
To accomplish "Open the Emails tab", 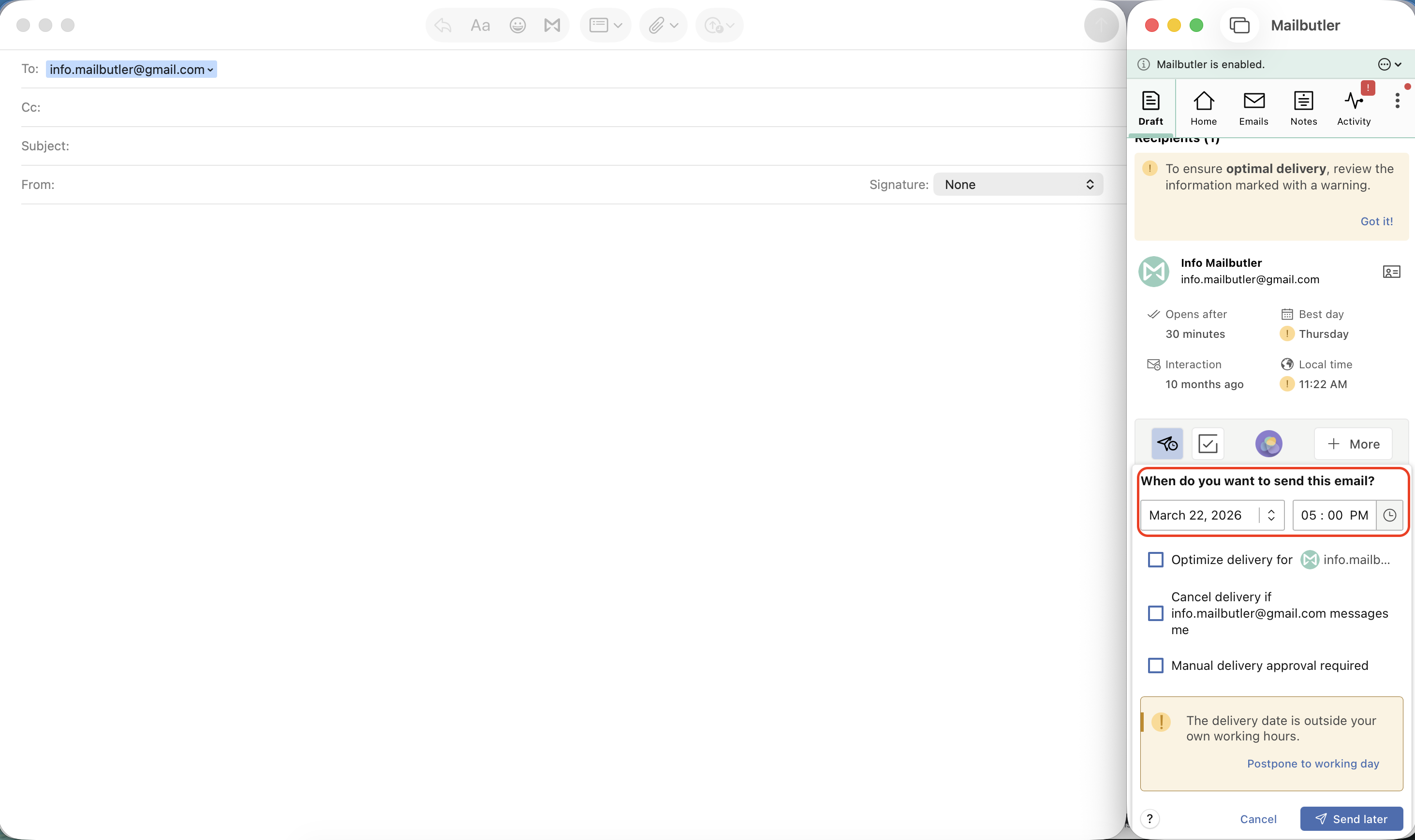I will [1253, 108].
